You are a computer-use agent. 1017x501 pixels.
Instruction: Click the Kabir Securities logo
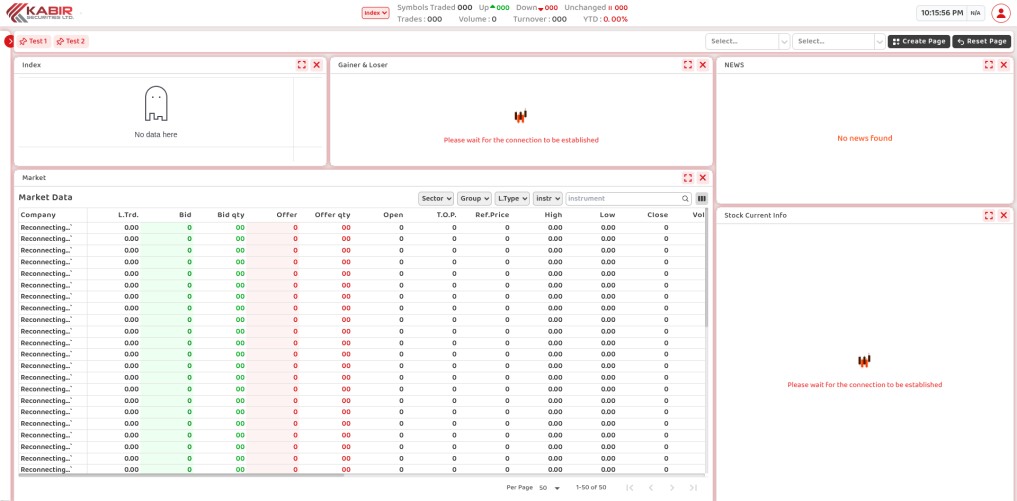(x=40, y=12)
